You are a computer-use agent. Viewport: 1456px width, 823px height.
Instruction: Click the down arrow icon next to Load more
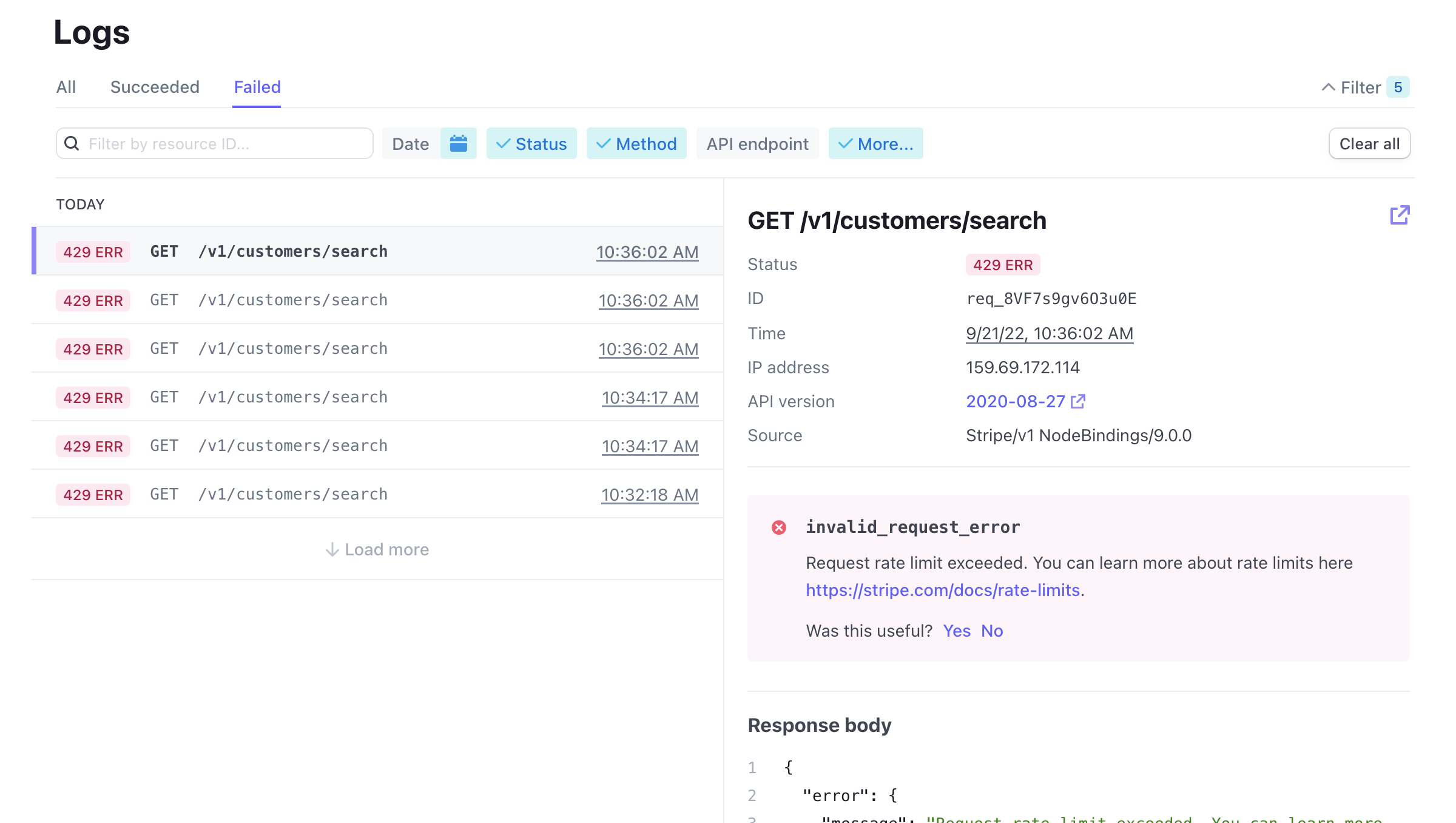332,549
